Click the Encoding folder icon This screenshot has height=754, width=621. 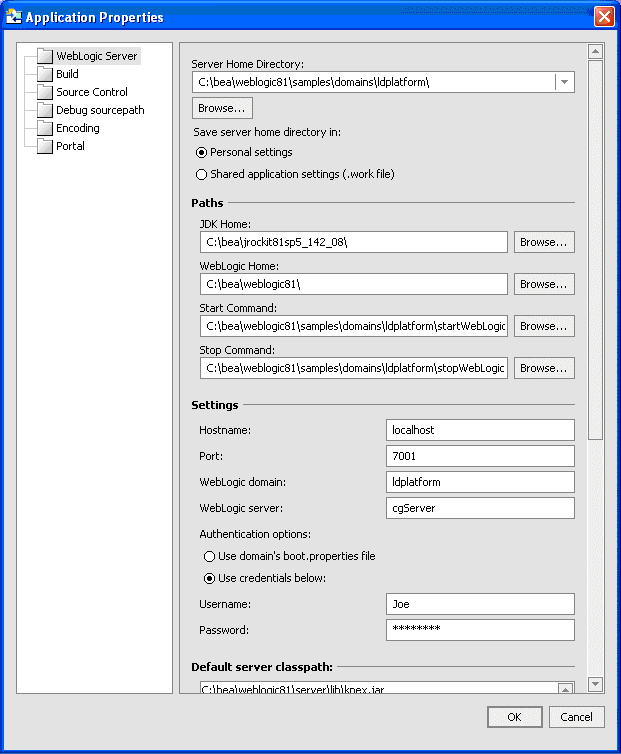pos(45,128)
